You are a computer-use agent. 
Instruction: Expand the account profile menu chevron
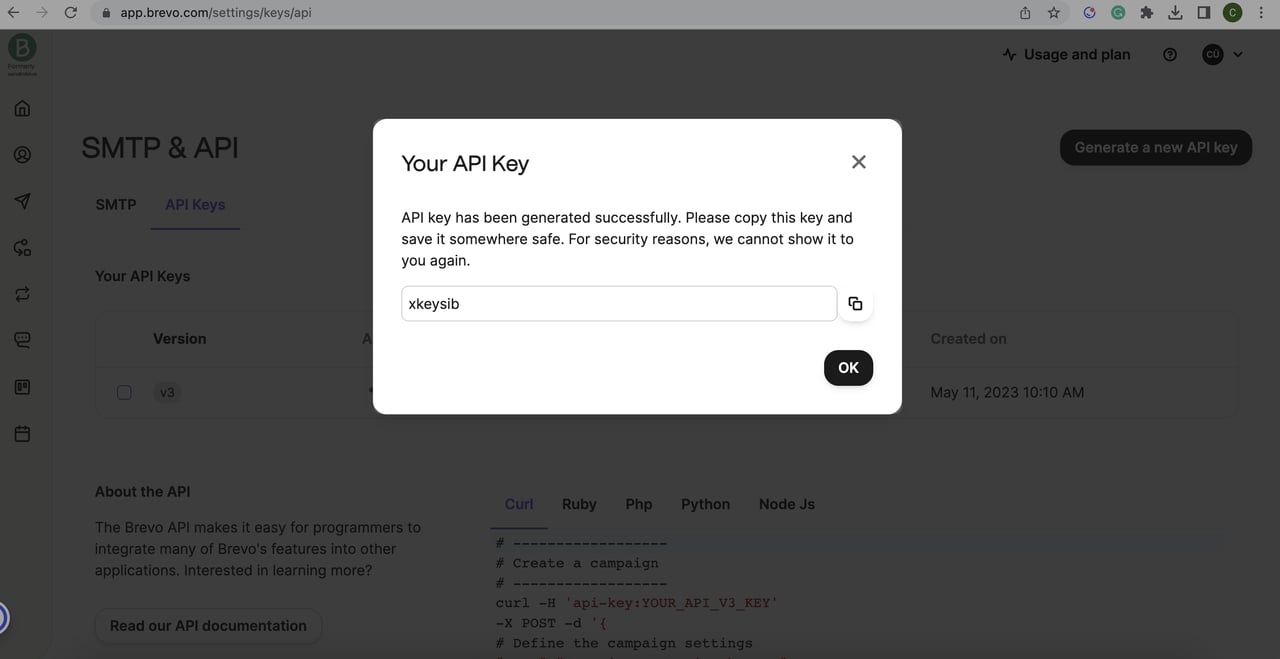click(x=1238, y=54)
